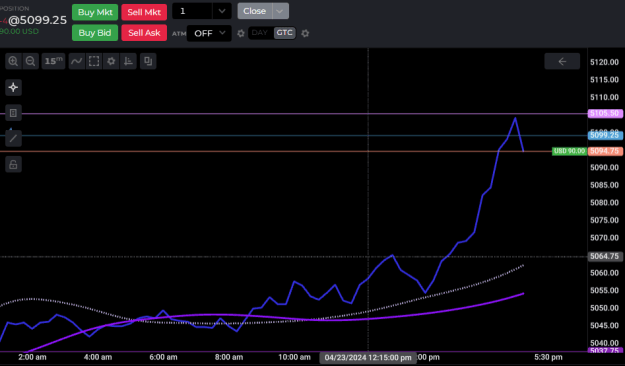
Task: Click the USD 90.00 profit tag
Action: pos(569,151)
